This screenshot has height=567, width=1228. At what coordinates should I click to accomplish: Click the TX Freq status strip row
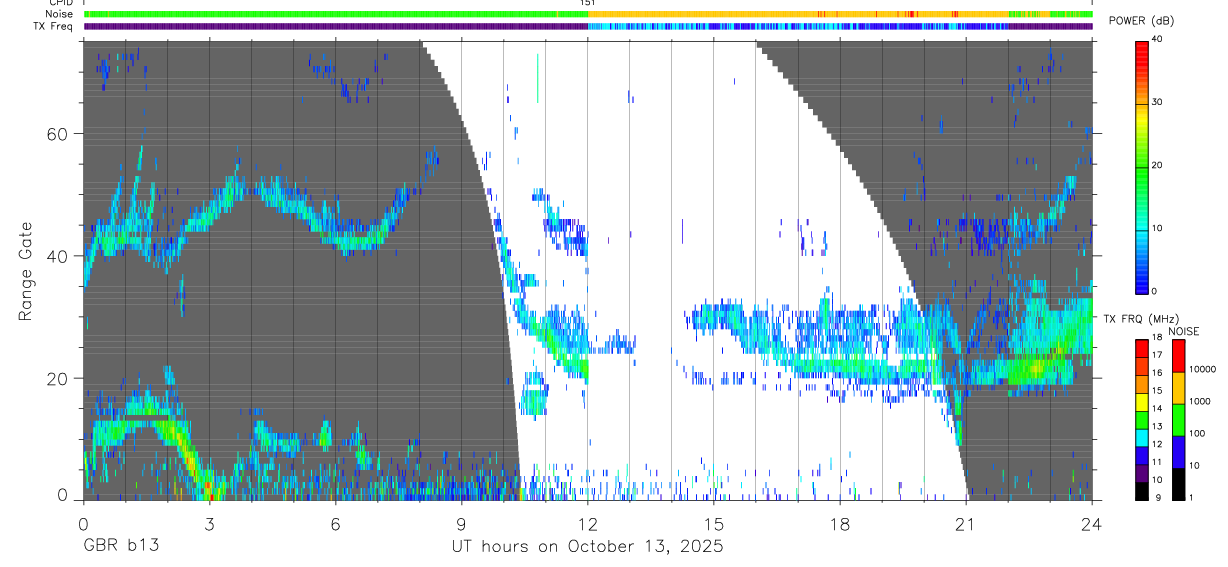(587, 27)
